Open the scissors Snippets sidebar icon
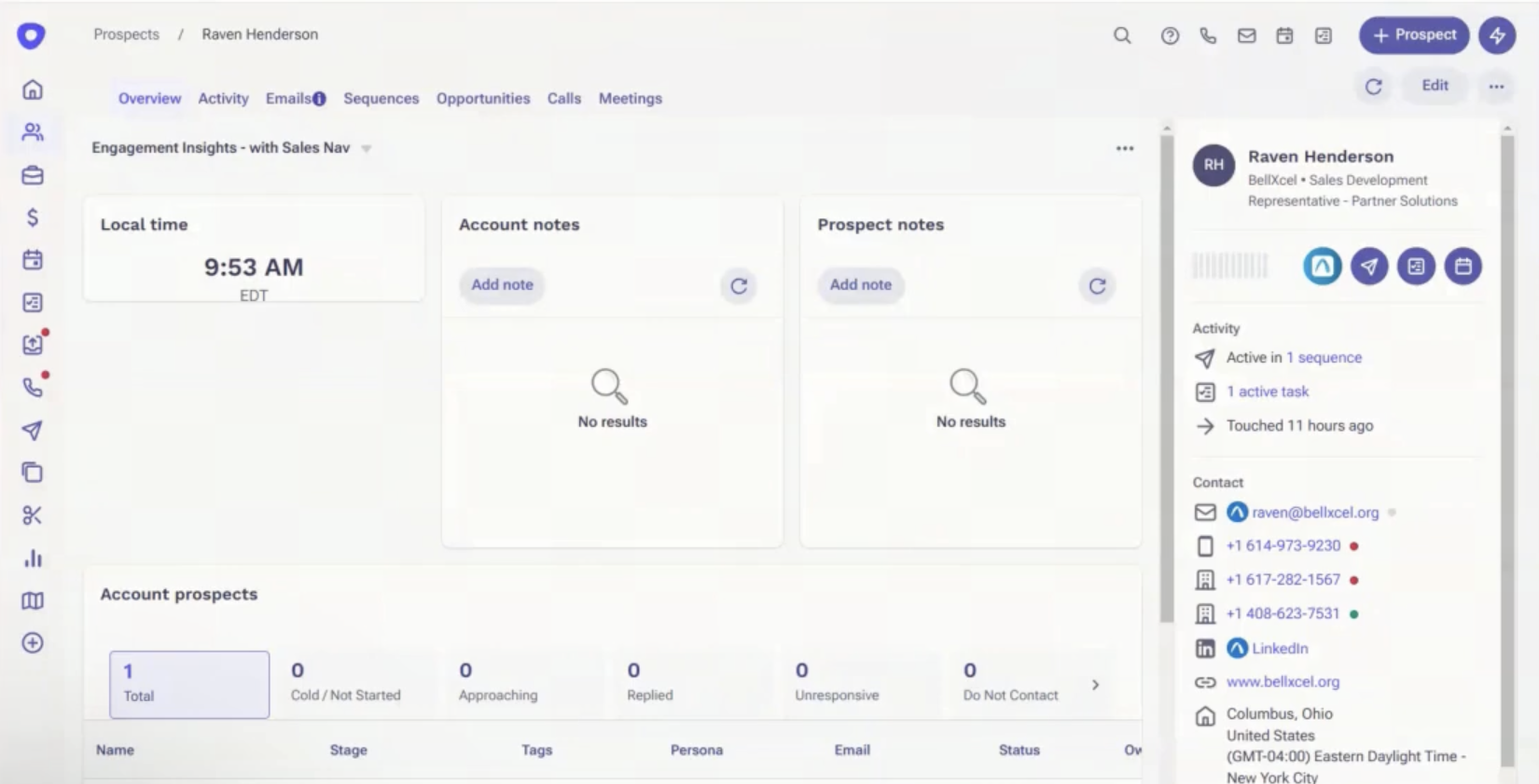 coord(33,516)
